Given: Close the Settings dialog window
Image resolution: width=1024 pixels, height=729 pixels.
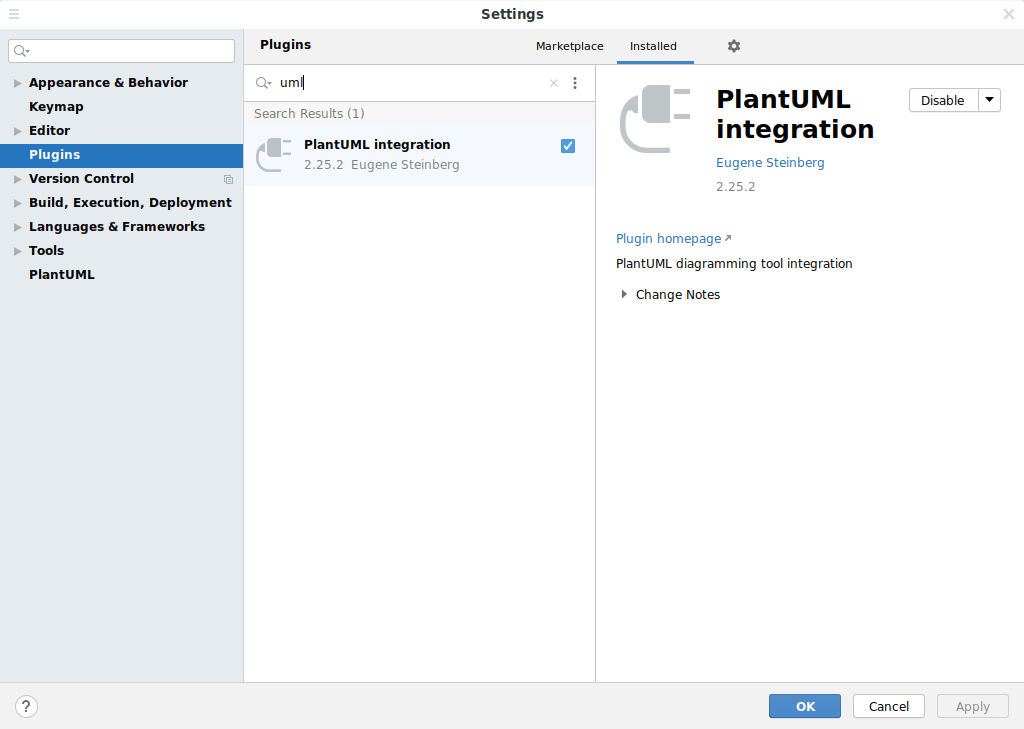Looking at the screenshot, I should (1008, 14).
